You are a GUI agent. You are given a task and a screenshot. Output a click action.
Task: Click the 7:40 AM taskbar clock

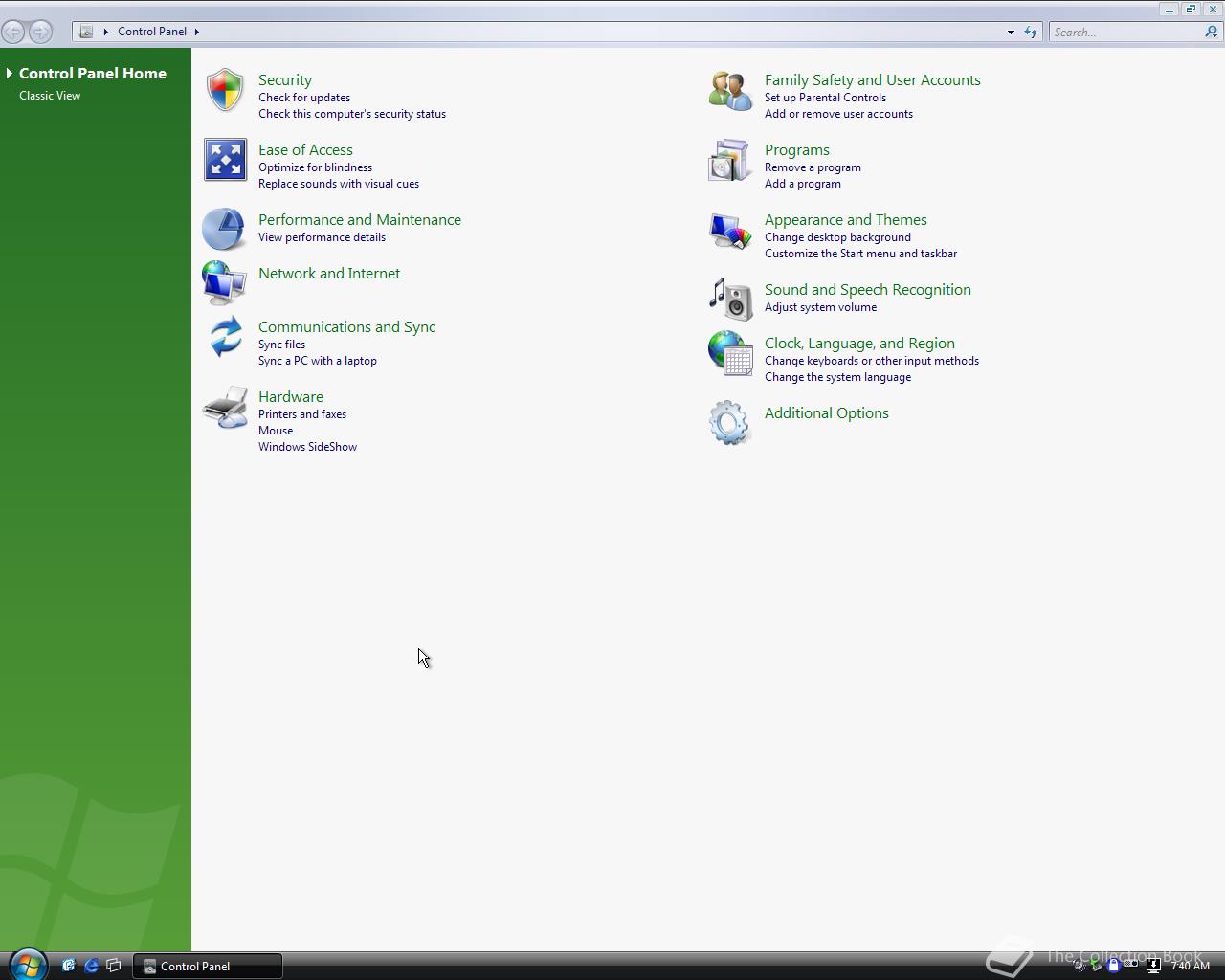pyautogui.click(x=1191, y=966)
